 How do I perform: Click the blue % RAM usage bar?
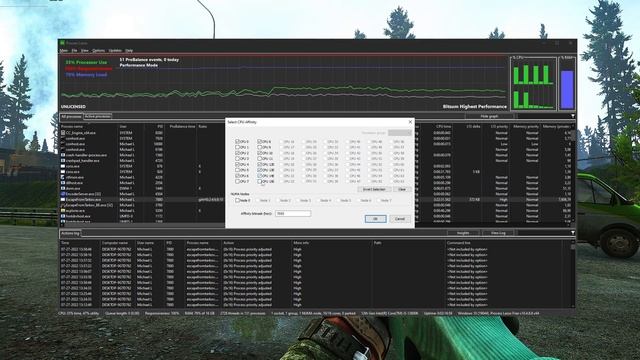[x=567, y=89]
